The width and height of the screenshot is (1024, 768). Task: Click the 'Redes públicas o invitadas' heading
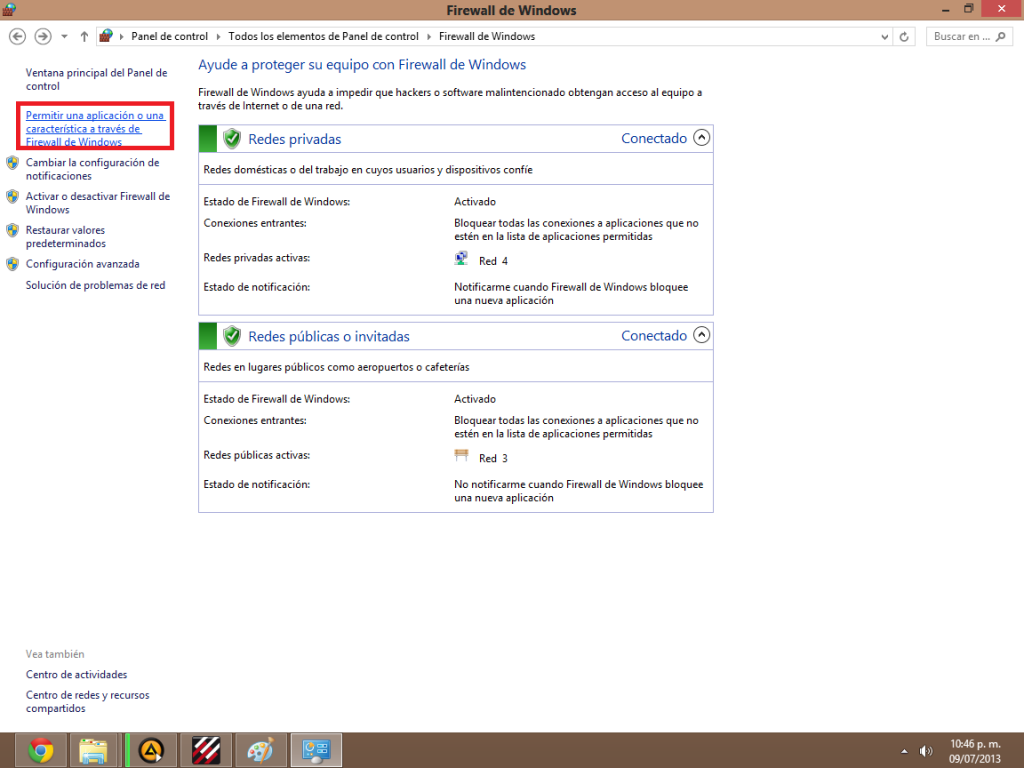[x=328, y=336]
